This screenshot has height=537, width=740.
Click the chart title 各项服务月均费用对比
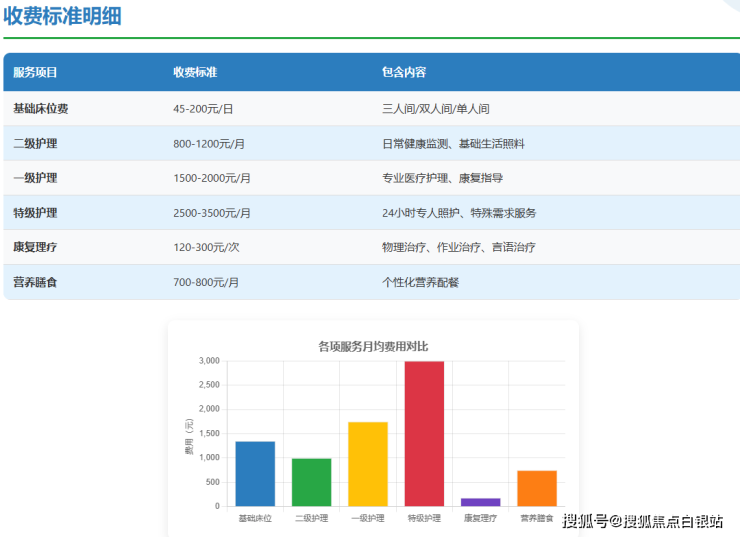pos(373,346)
